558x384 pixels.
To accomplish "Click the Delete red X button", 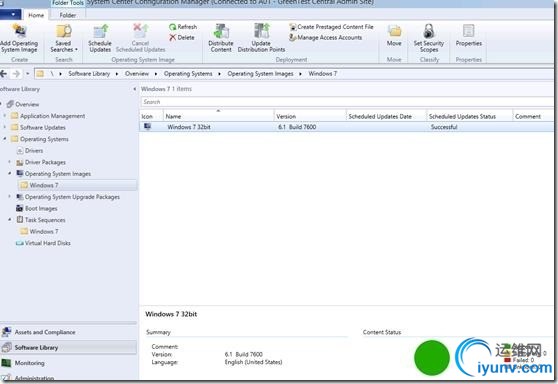I will [173, 37].
